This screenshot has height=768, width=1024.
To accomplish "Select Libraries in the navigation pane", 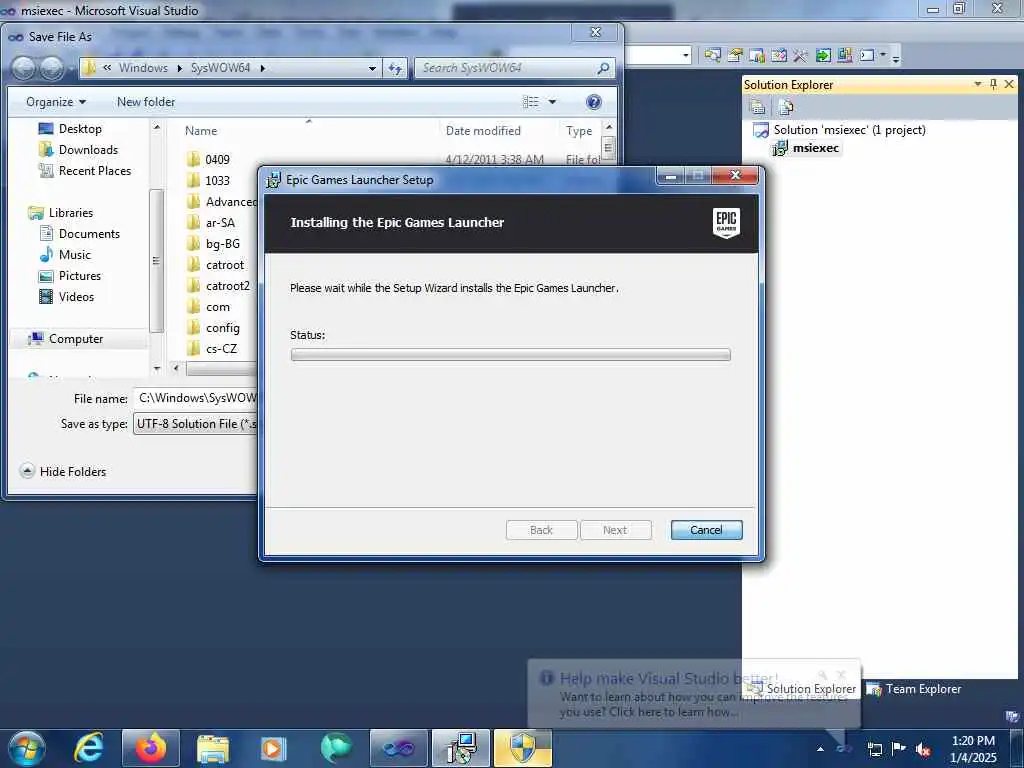I will [61, 213].
